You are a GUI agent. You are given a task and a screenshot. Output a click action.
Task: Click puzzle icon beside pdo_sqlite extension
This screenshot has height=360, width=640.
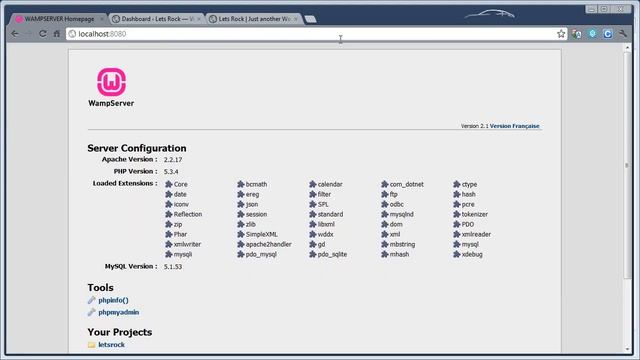[x=313, y=254]
